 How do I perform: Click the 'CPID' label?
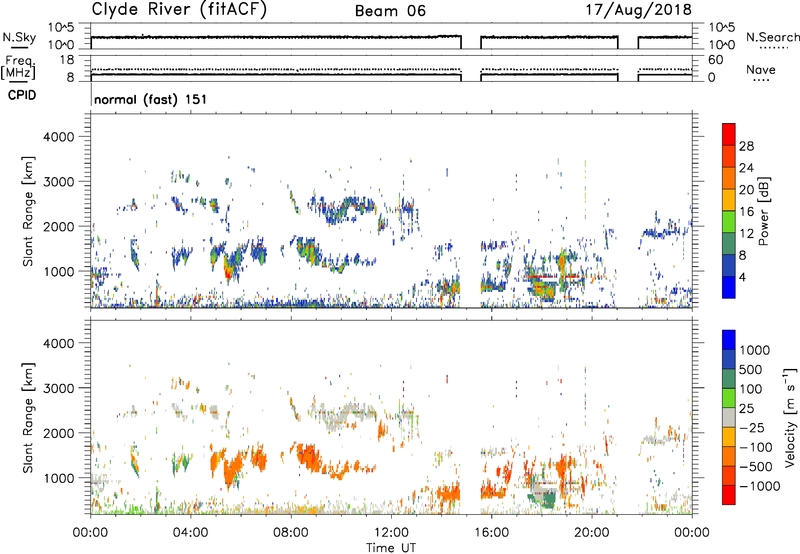(22, 95)
